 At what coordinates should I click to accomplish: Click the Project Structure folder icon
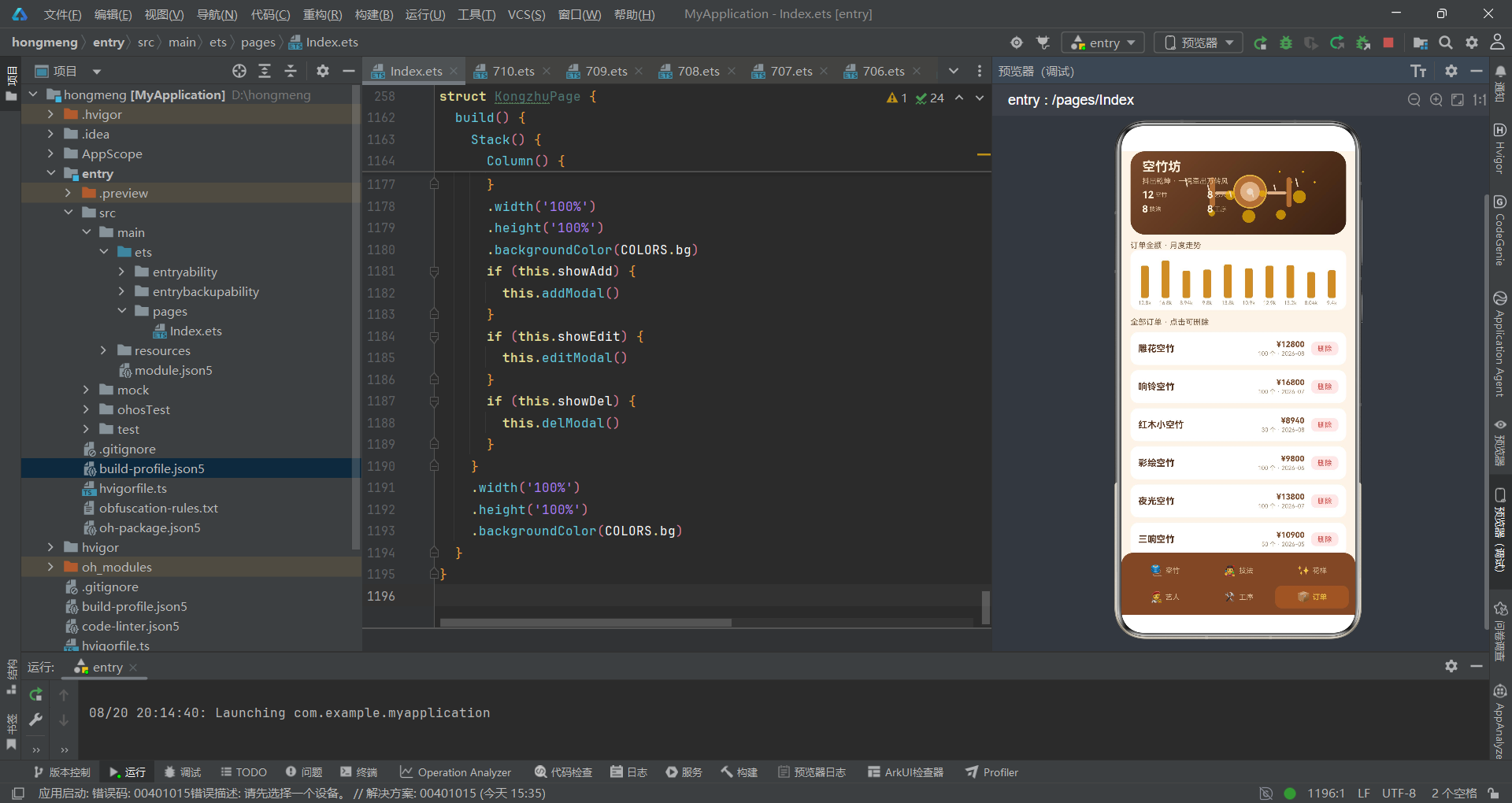coord(1420,43)
